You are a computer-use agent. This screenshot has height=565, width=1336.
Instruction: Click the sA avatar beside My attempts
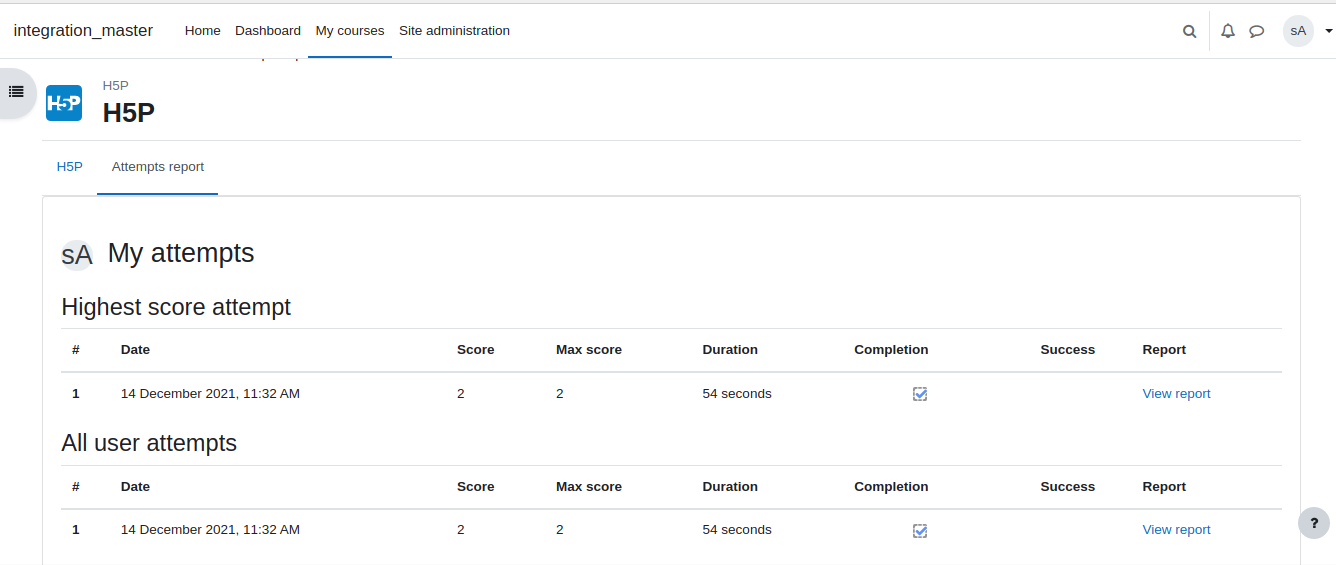click(77, 255)
